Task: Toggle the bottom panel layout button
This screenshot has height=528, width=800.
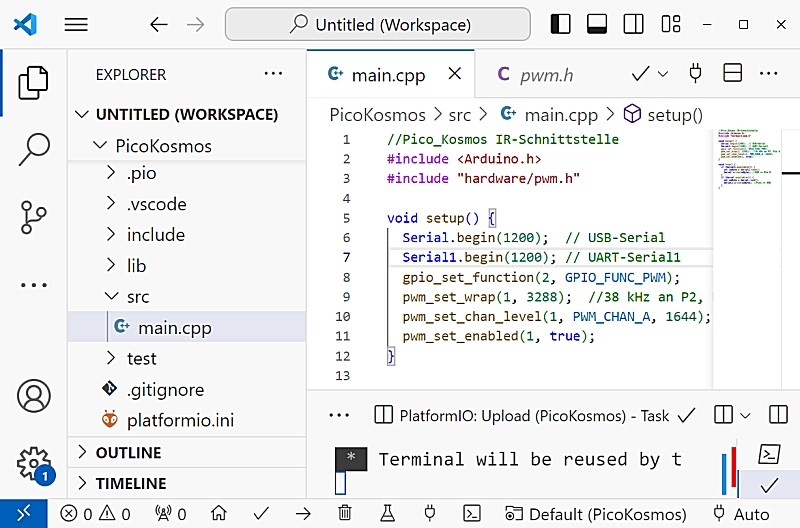Action: click(597, 24)
